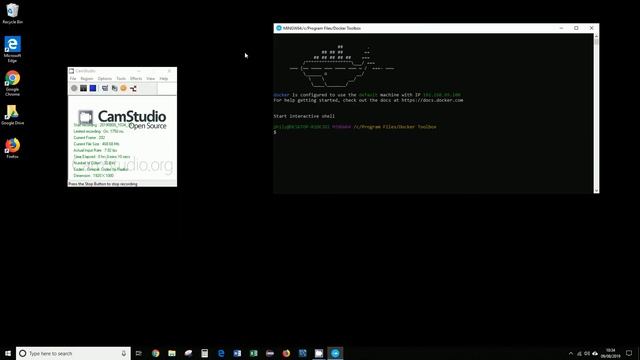
Task: Click the network icon in system tray
Action: 579,353
